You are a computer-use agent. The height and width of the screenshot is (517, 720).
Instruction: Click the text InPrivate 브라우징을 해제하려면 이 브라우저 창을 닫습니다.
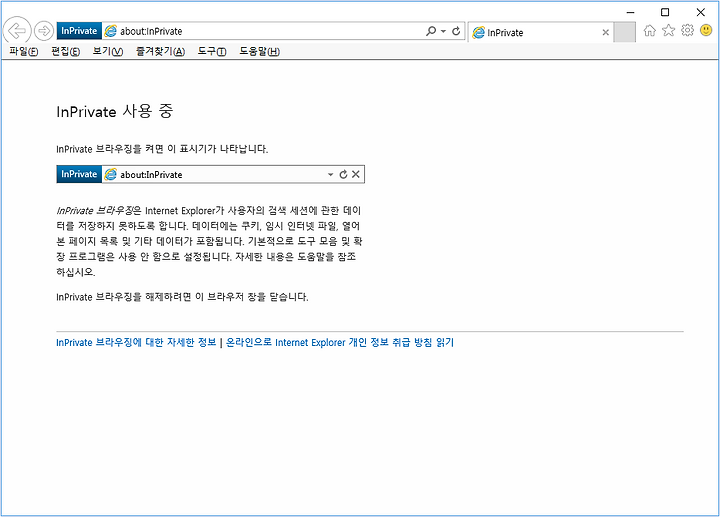182,297
